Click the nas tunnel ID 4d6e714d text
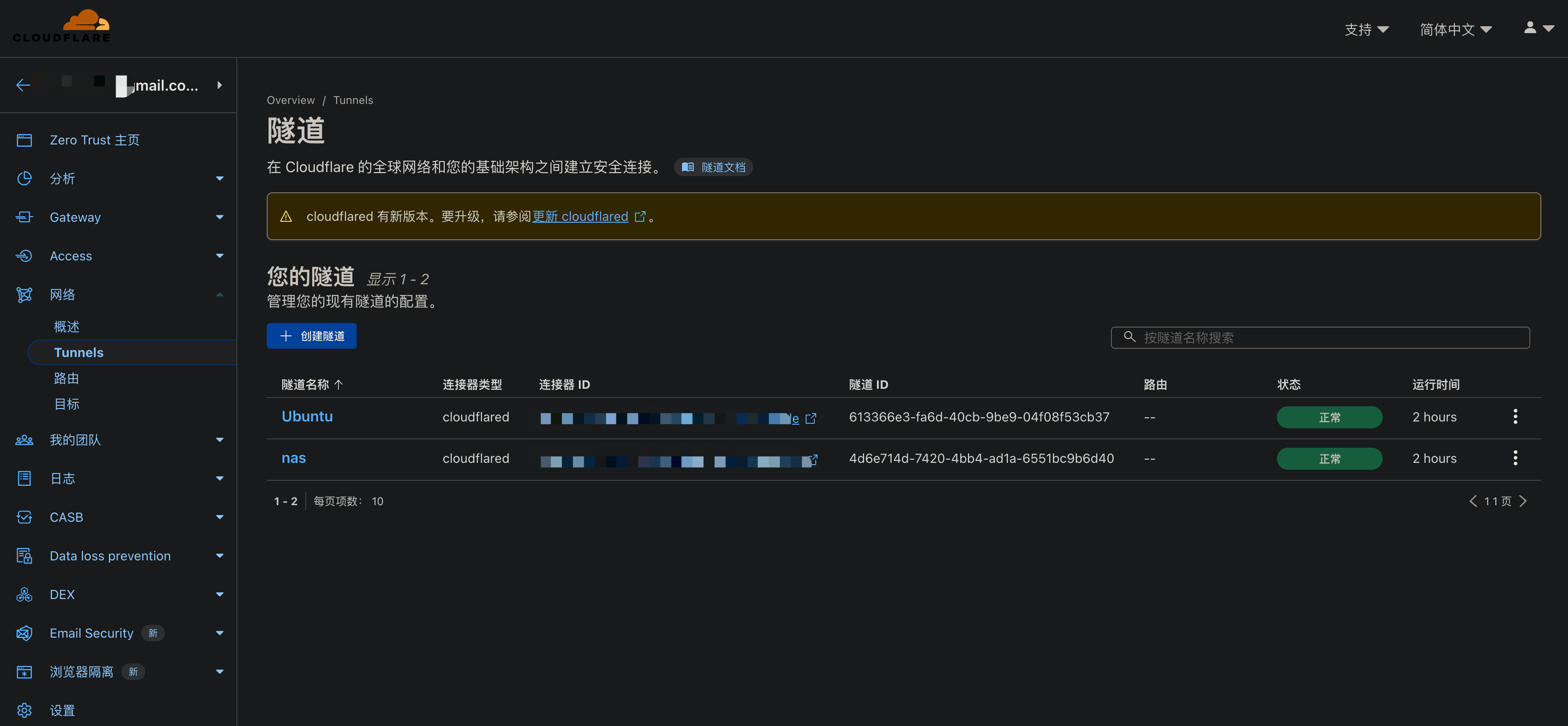The width and height of the screenshot is (1568, 726). pyautogui.click(x=981, y=458)
